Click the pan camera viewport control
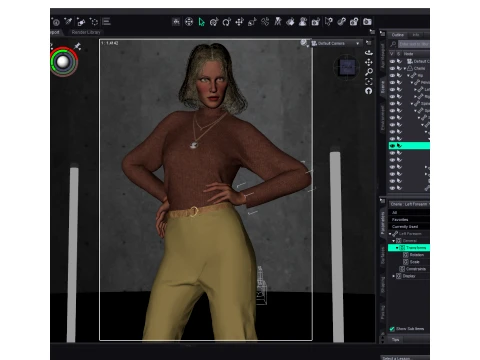Image resolution: width=480 pixels, height=360 pixels. (369, 62)
